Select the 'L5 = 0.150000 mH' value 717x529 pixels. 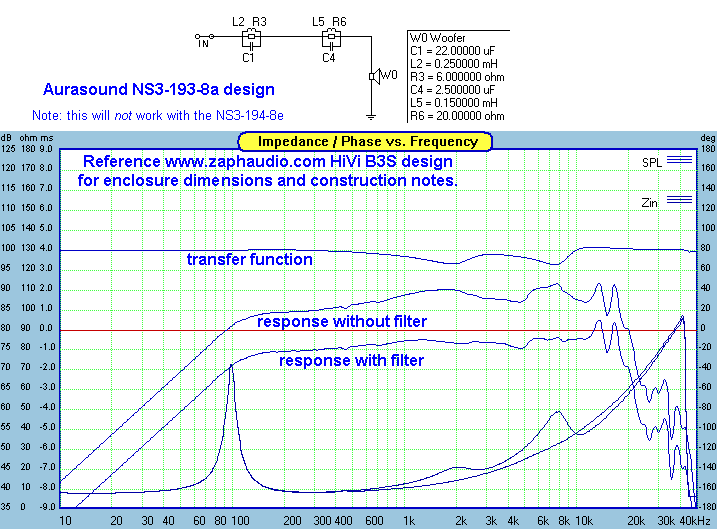[x=454, y=103]
